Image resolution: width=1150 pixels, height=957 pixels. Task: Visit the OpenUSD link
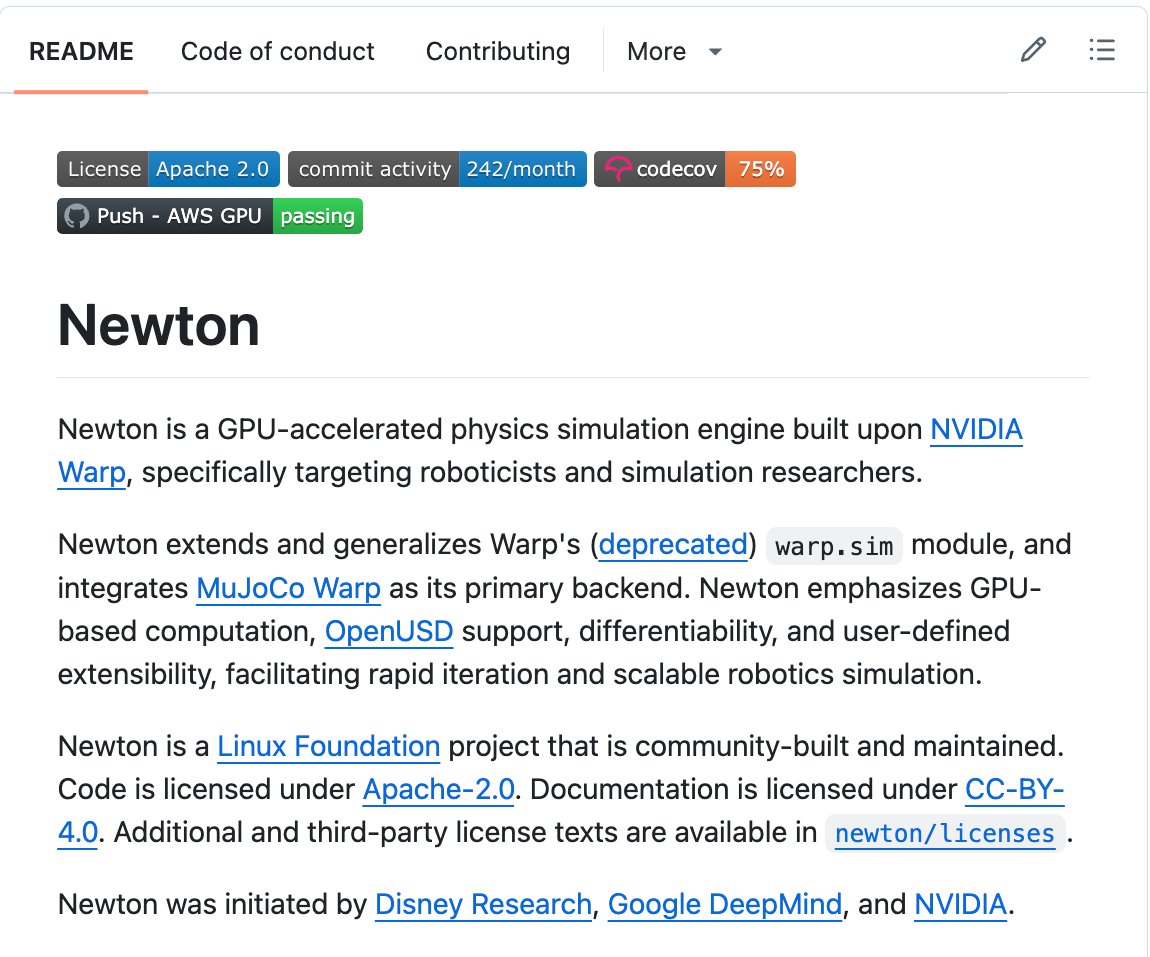coord(389,631)
